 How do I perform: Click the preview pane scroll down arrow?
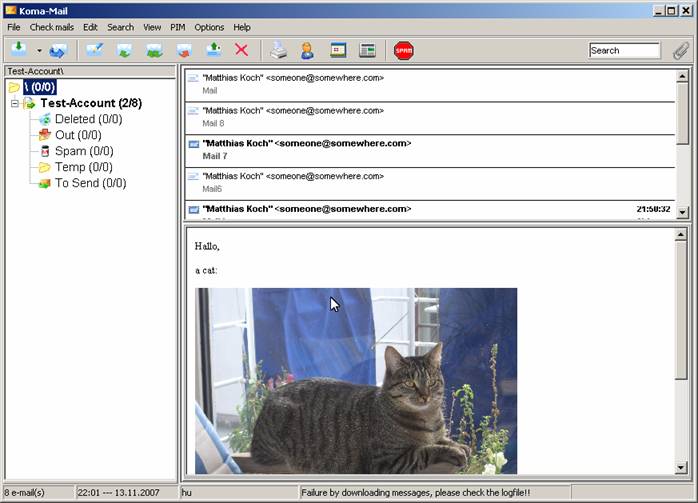[x=681, y=467]
